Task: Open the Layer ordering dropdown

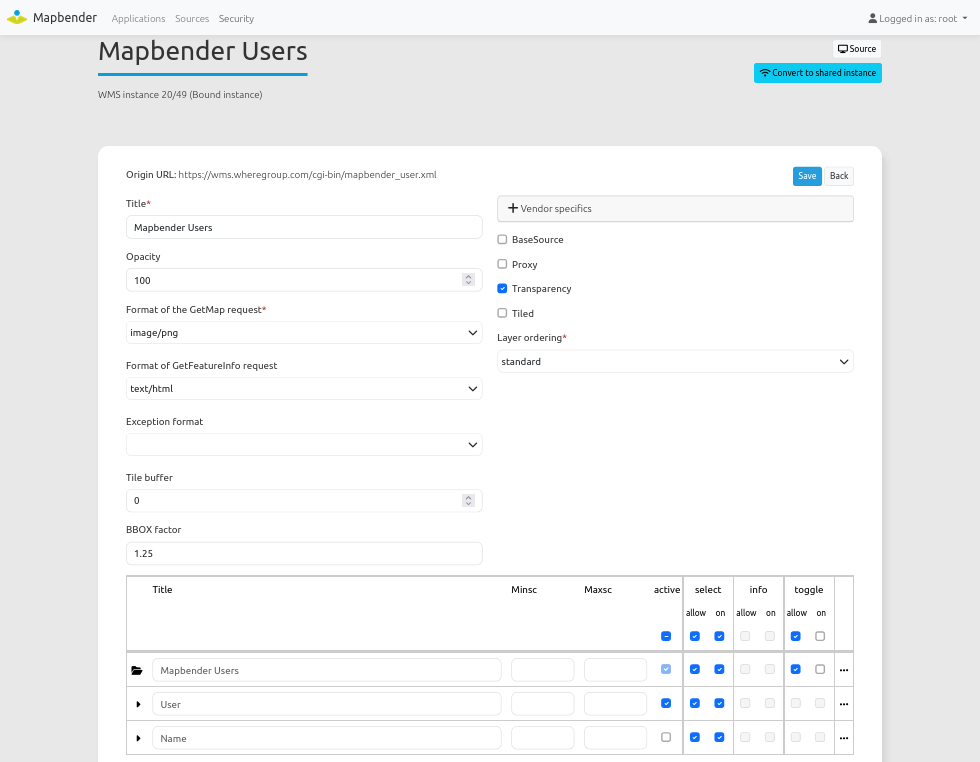Action: coord(675,361)
